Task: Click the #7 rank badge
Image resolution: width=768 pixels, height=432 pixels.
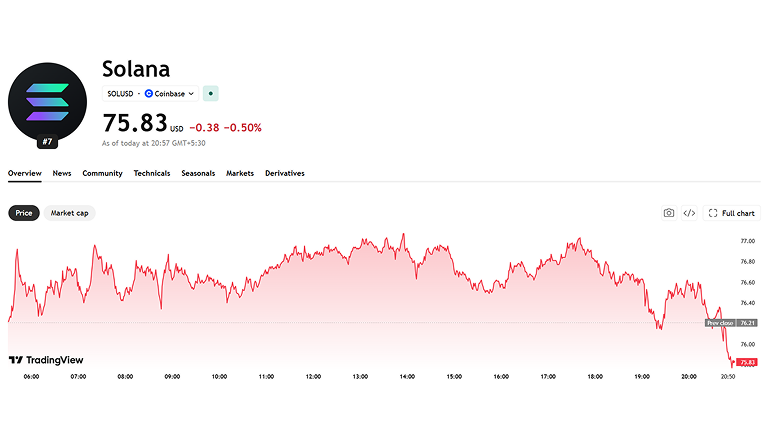Action: [x=48, y=142]
